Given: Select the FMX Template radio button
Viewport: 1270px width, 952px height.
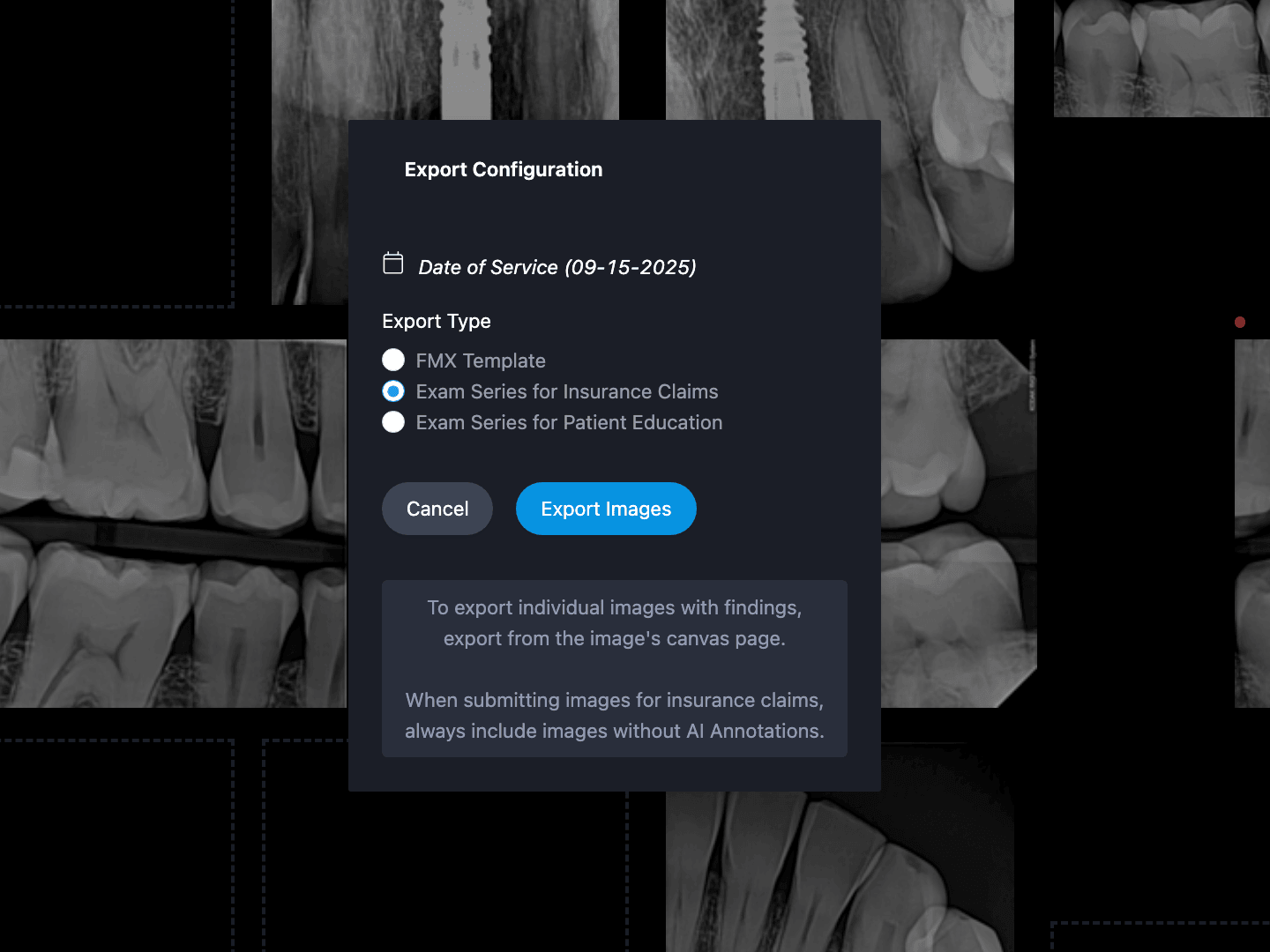Looking at the screenshot, I should tap(393, 360).
